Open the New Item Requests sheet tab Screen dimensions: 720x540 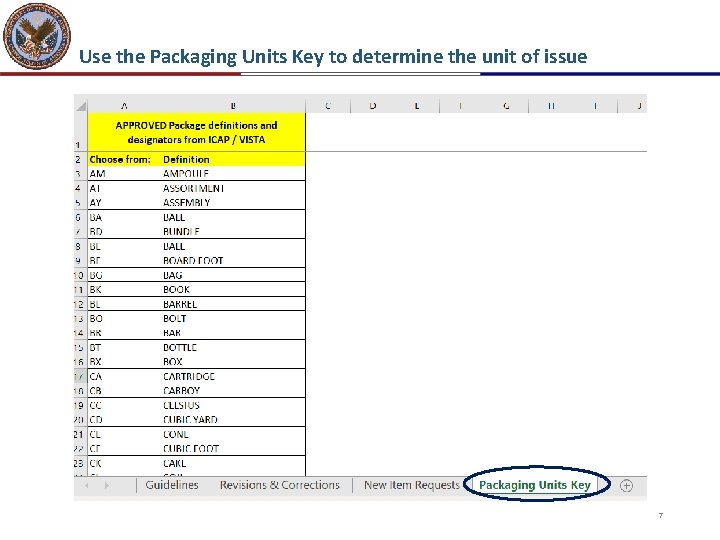411,485
